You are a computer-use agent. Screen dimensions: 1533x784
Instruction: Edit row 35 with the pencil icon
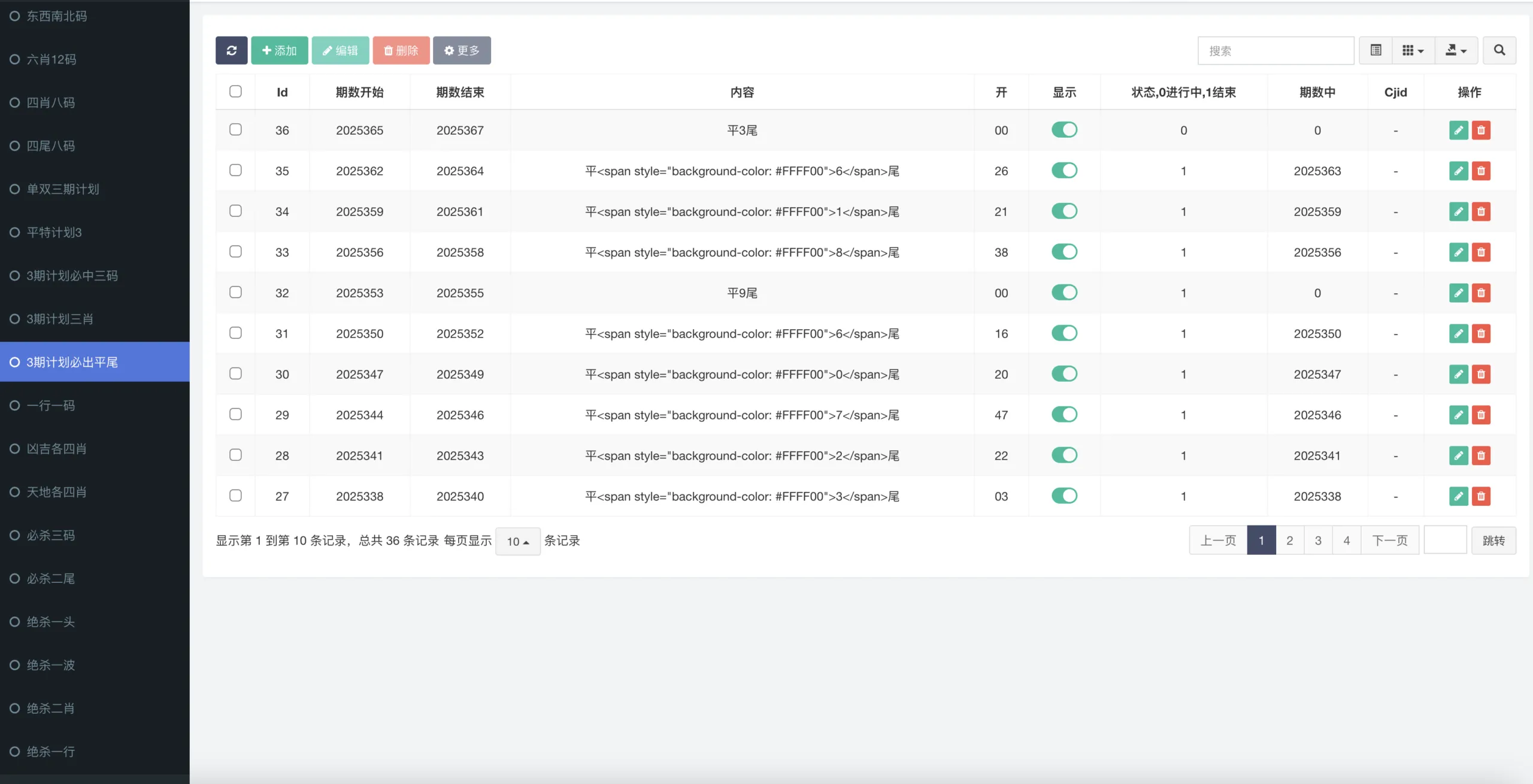pos(1458,171)
